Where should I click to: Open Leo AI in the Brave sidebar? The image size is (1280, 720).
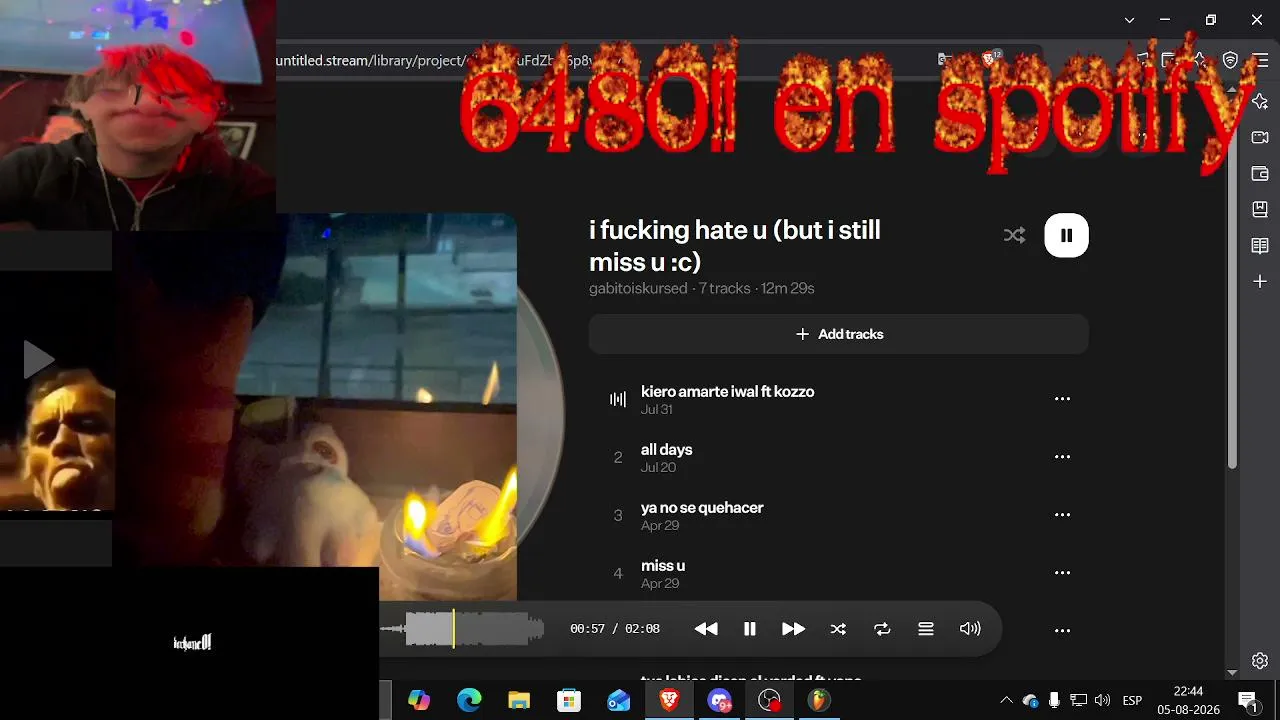click(1260, 102)
